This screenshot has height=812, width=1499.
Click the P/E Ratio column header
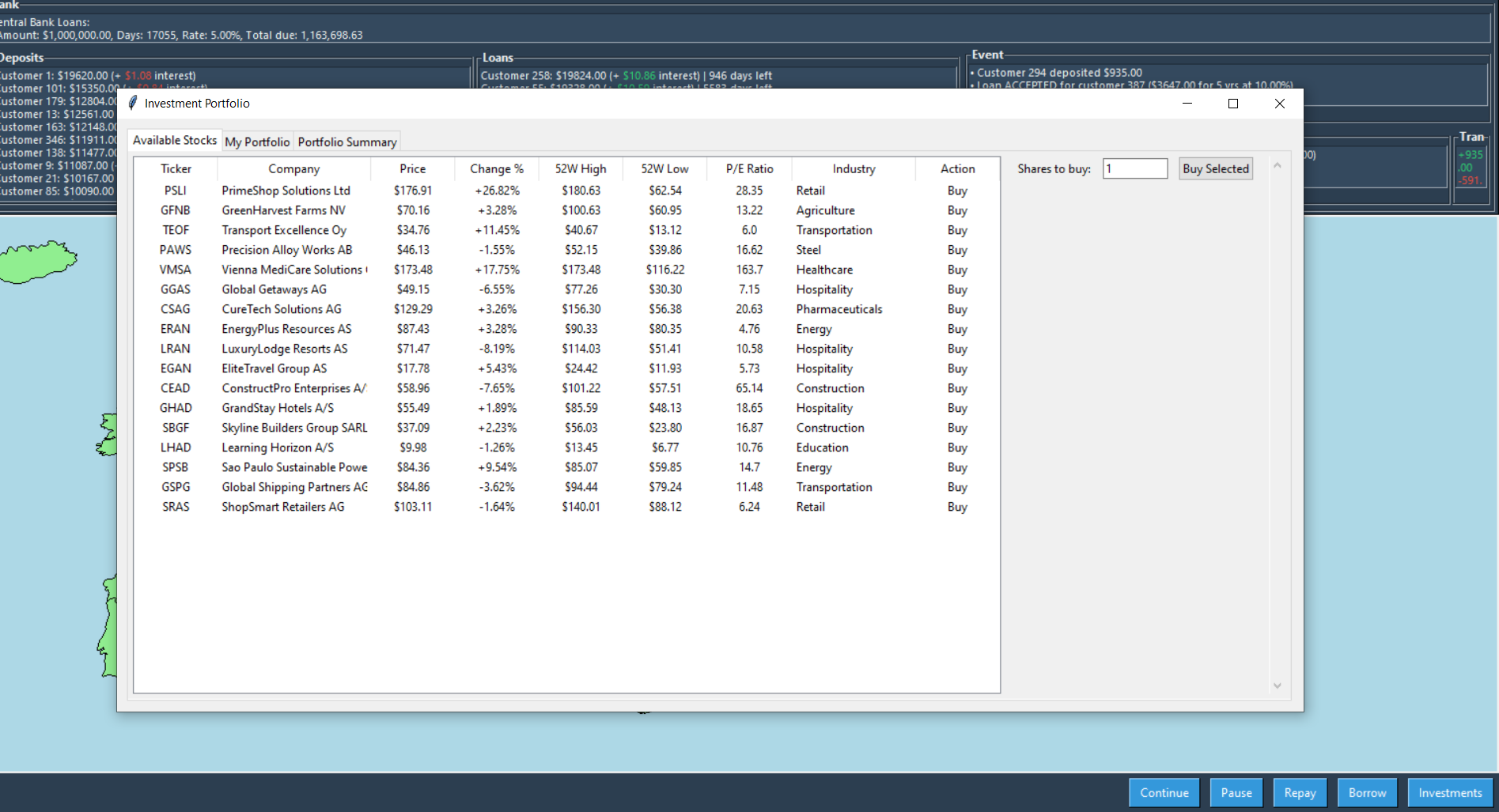tap(749, 168)
